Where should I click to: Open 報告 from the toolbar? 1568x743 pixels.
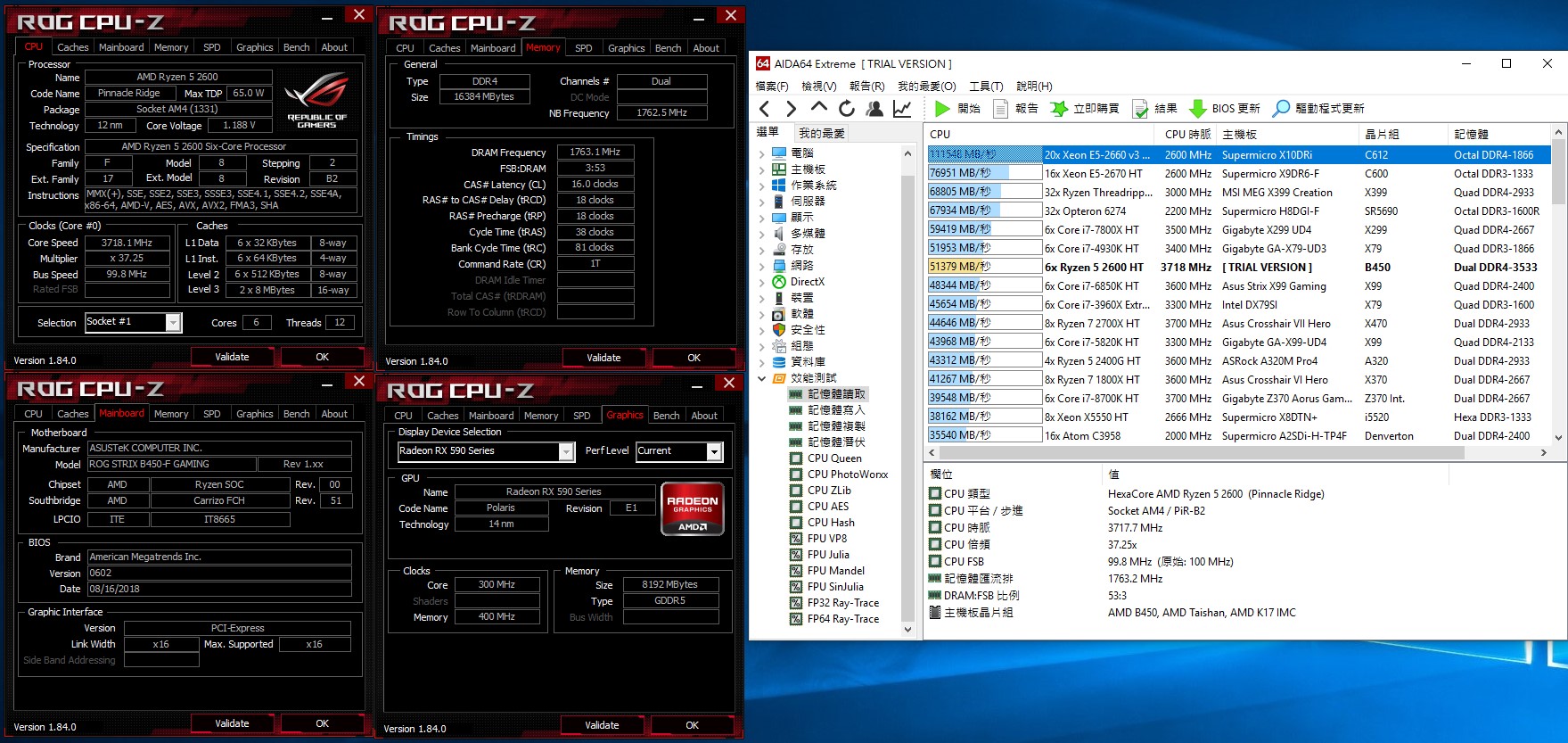(x=1015, y=108)
